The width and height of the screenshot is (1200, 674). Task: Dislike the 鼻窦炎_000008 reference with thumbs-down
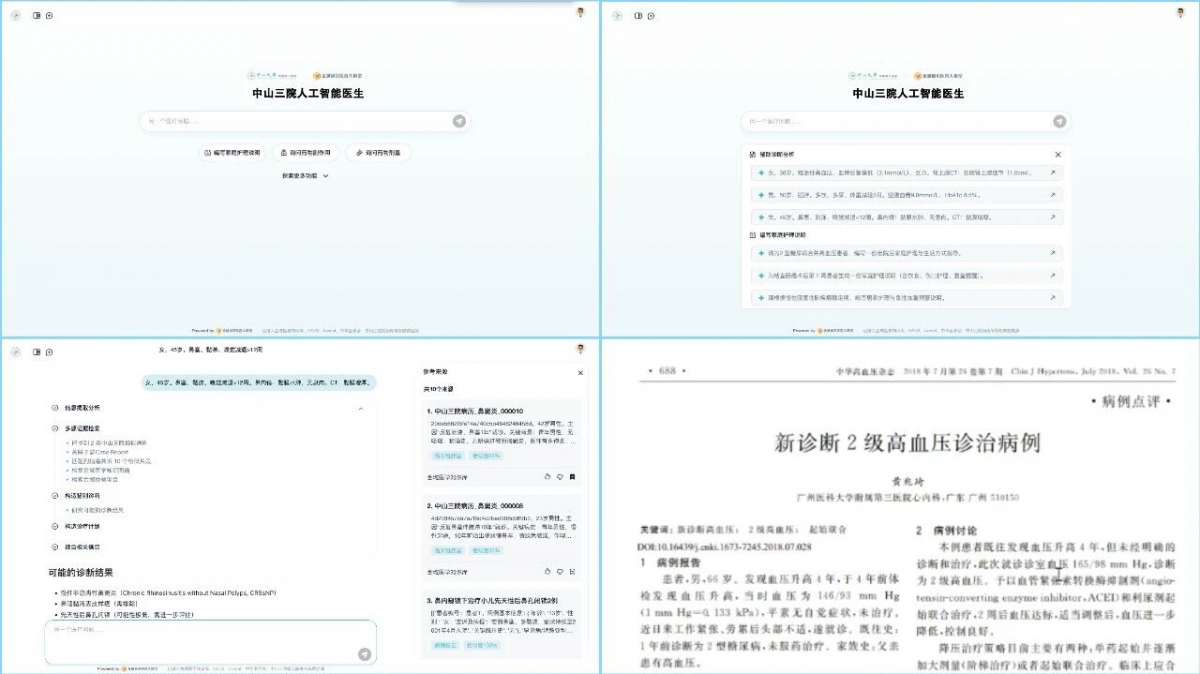[559, 571]
